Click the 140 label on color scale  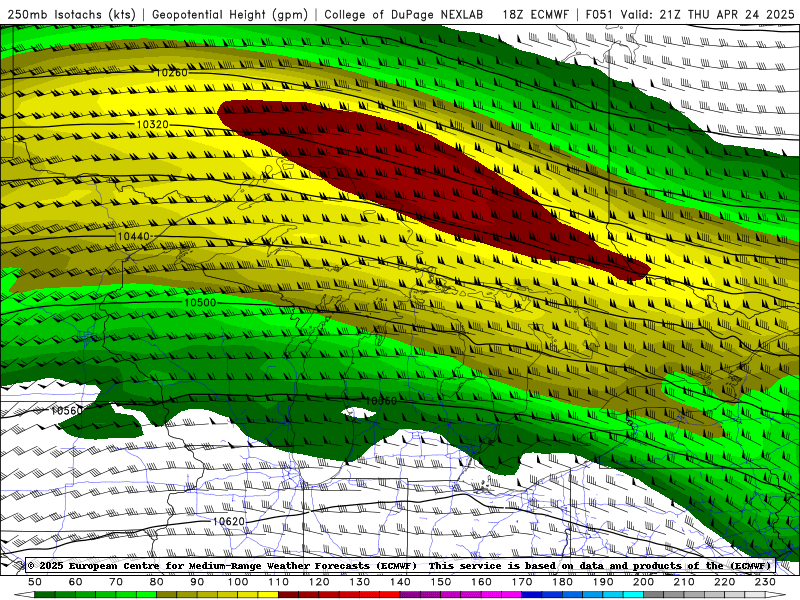pyautogui.click(x=400, y=582)
